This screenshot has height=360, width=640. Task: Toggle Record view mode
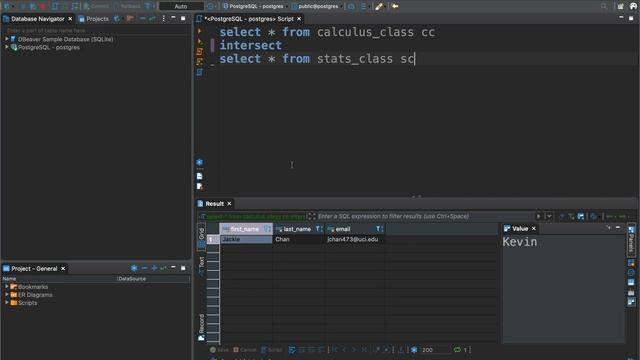[x=201, y=327]
